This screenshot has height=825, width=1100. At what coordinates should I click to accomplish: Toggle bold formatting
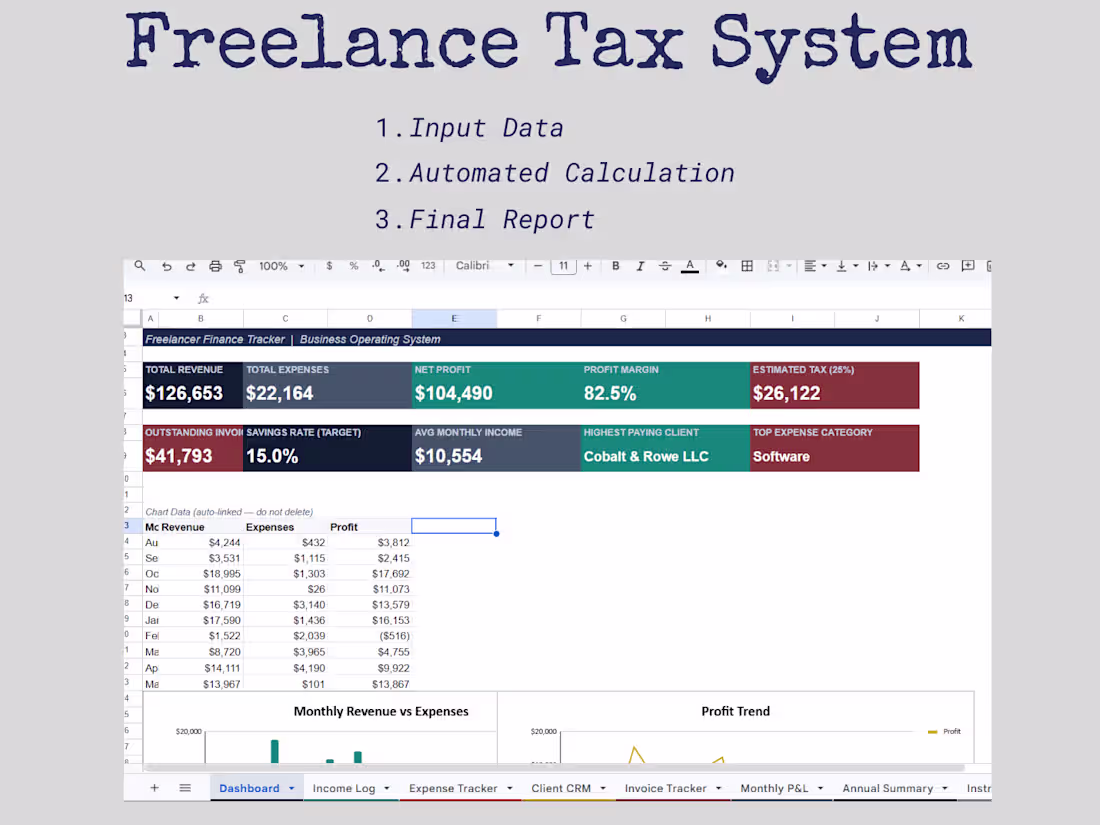pos(615,266)
